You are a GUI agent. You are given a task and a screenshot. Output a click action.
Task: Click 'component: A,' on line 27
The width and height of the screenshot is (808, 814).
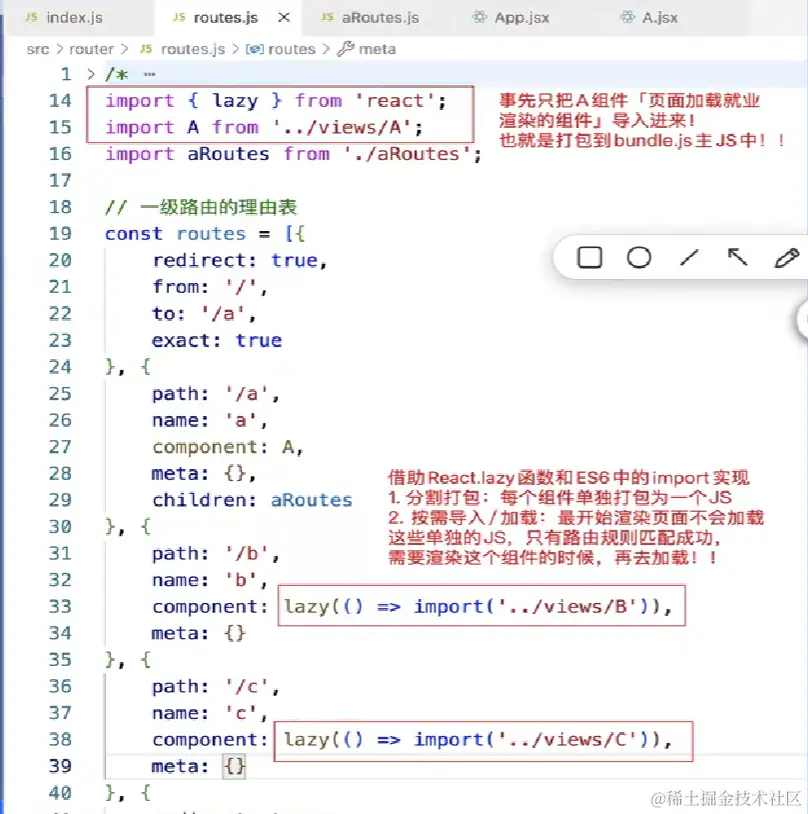(228, 447)
